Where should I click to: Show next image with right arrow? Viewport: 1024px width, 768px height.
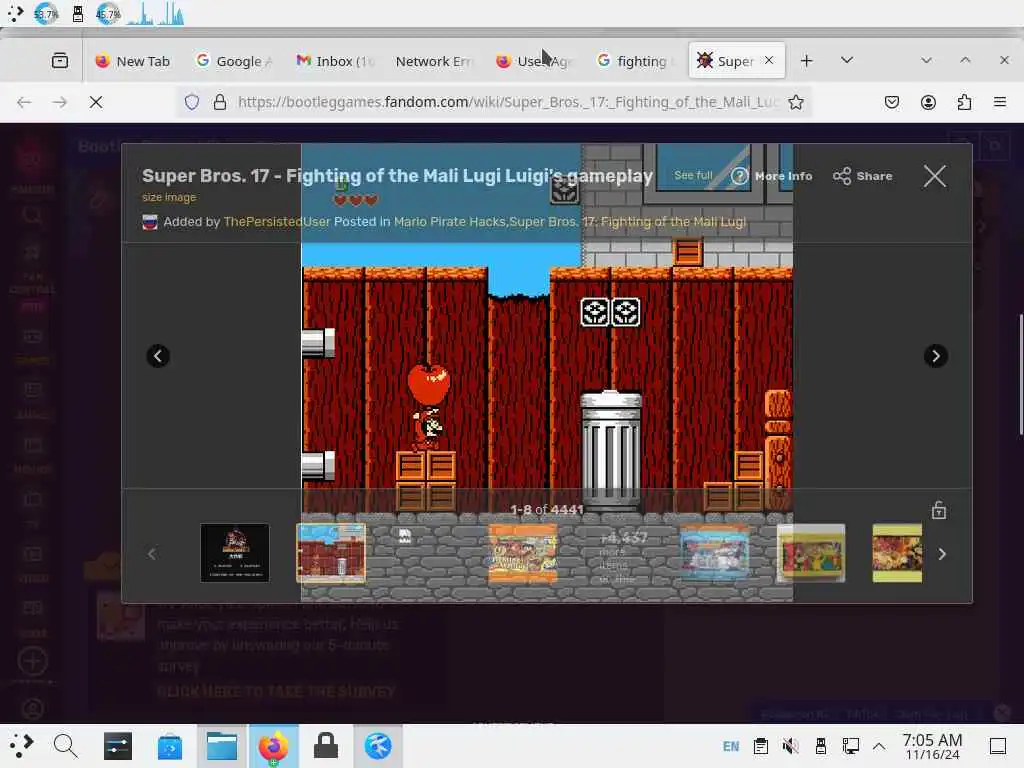(936, 356)
